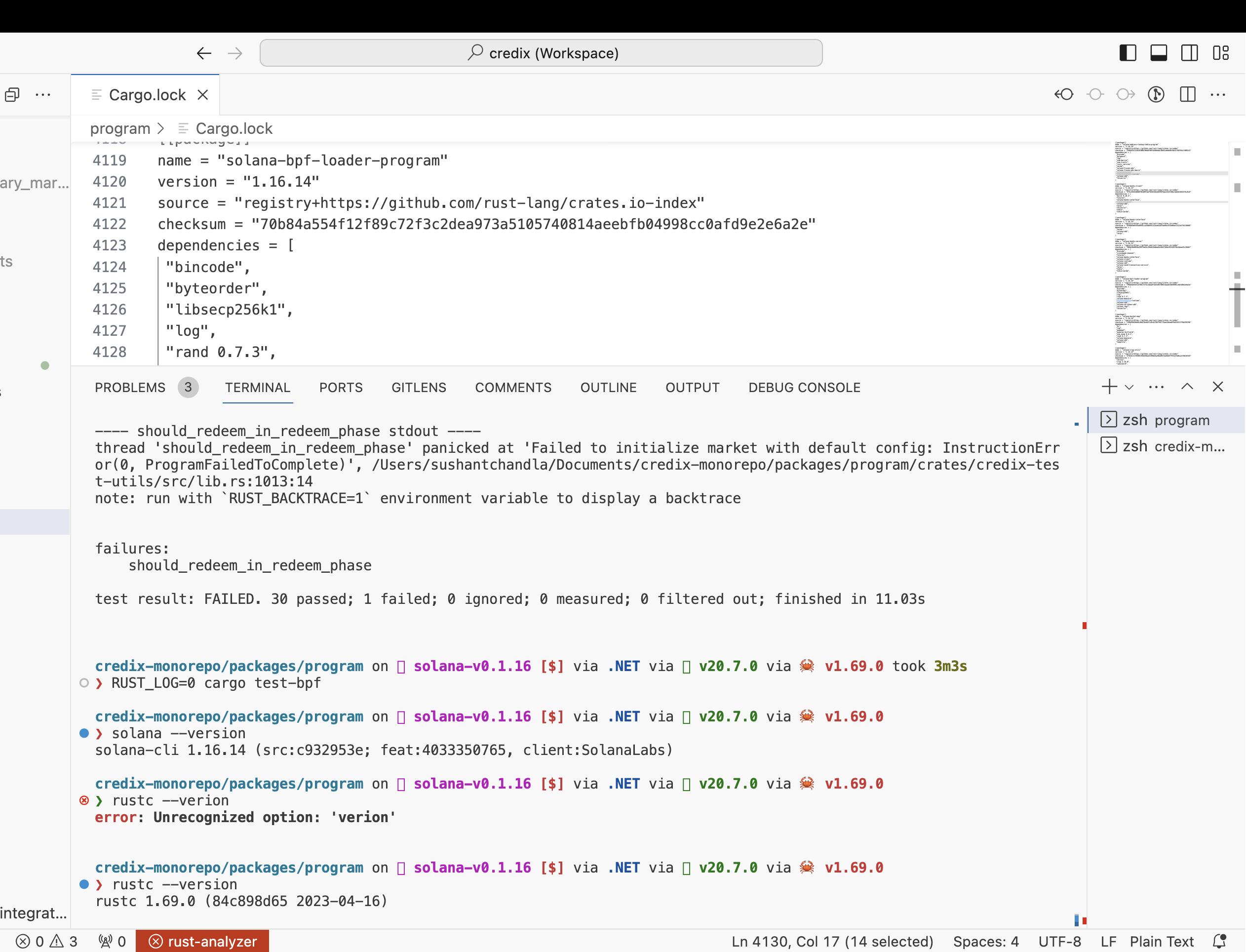This screenshot has height=952, width=1246.
Task: Switch to the DEBUG CONSOLE tab
Action: [804, 388]
